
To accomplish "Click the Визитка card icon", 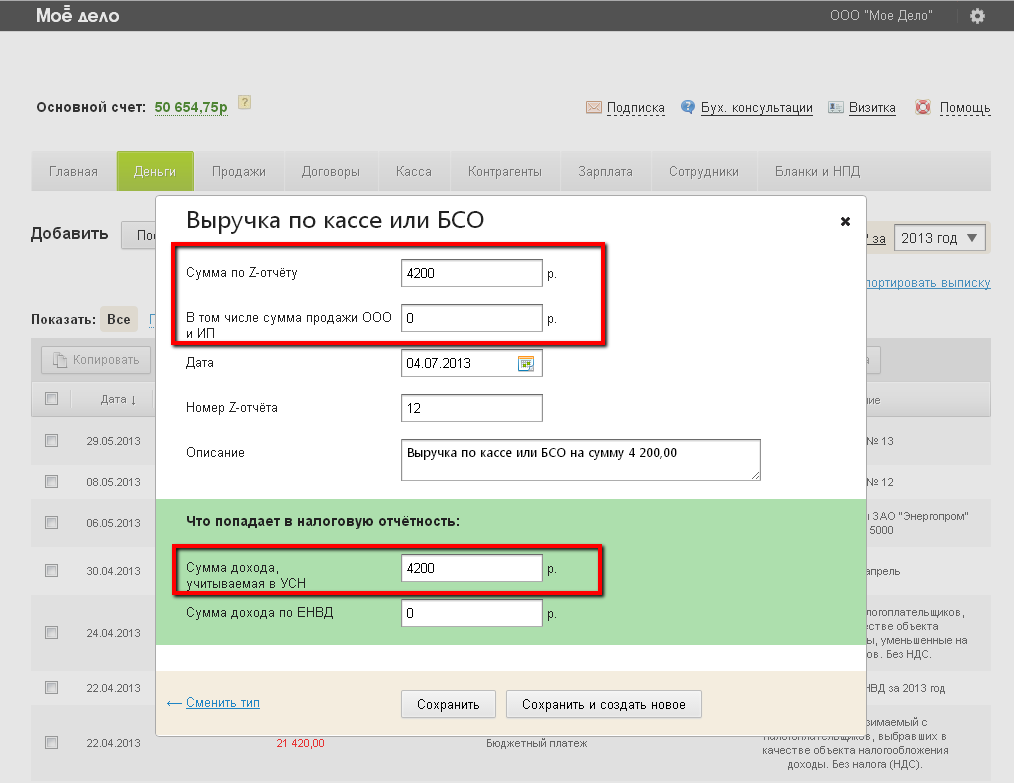I will pyautogui.click(x=836, y=108).
